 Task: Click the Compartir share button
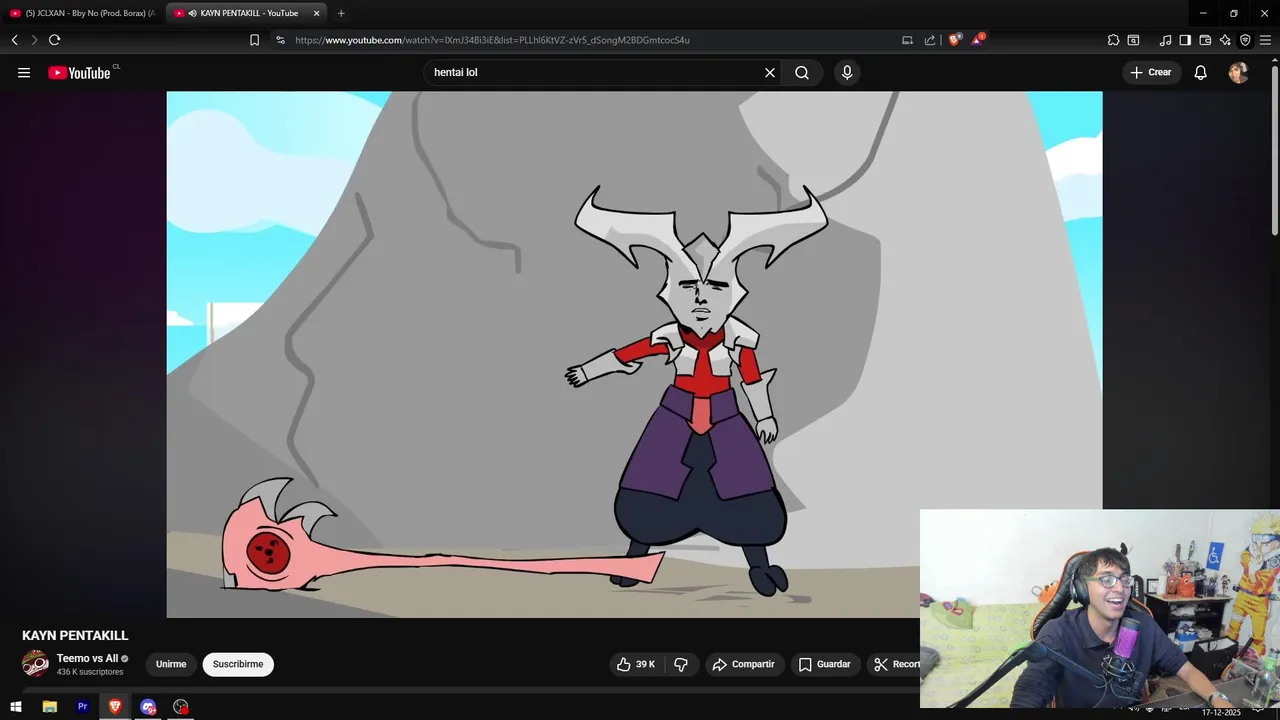point(744,664)
